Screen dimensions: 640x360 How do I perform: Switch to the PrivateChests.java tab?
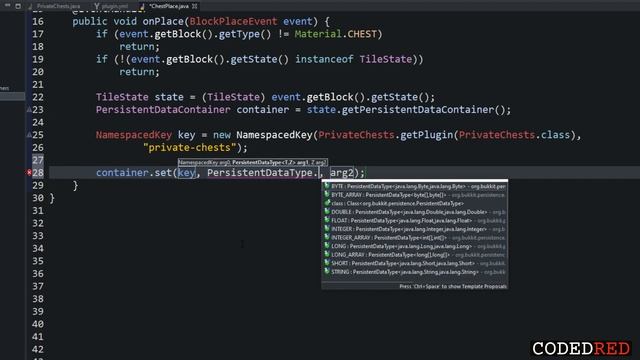[x=54, y=6]
